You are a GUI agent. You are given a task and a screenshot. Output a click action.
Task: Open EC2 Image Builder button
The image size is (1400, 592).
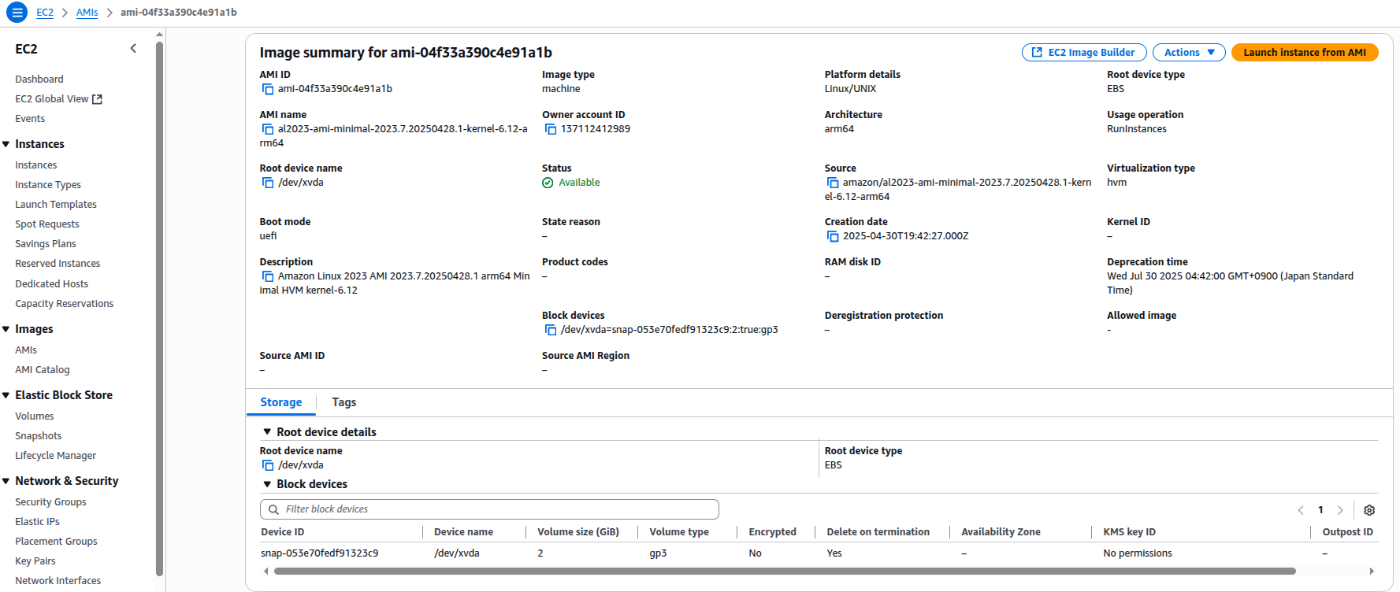1084,52
